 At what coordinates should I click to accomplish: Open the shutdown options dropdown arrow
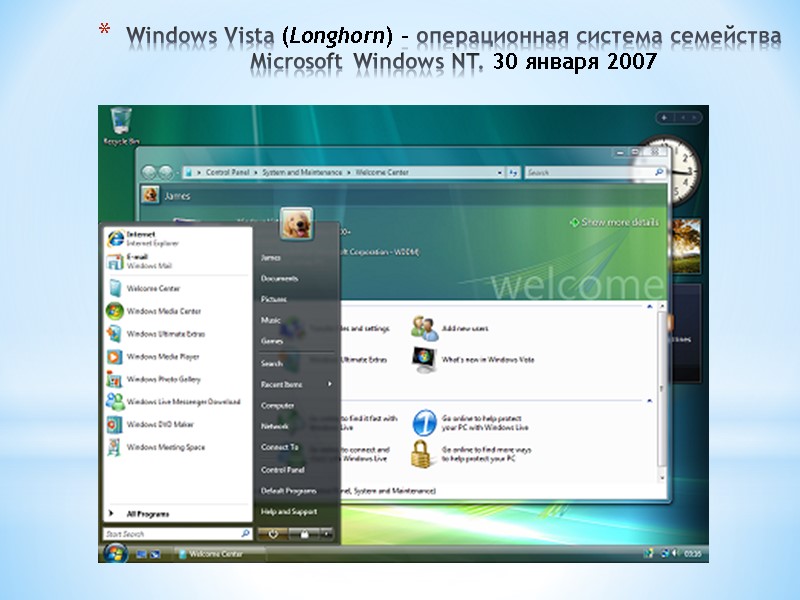coord(327,534)
